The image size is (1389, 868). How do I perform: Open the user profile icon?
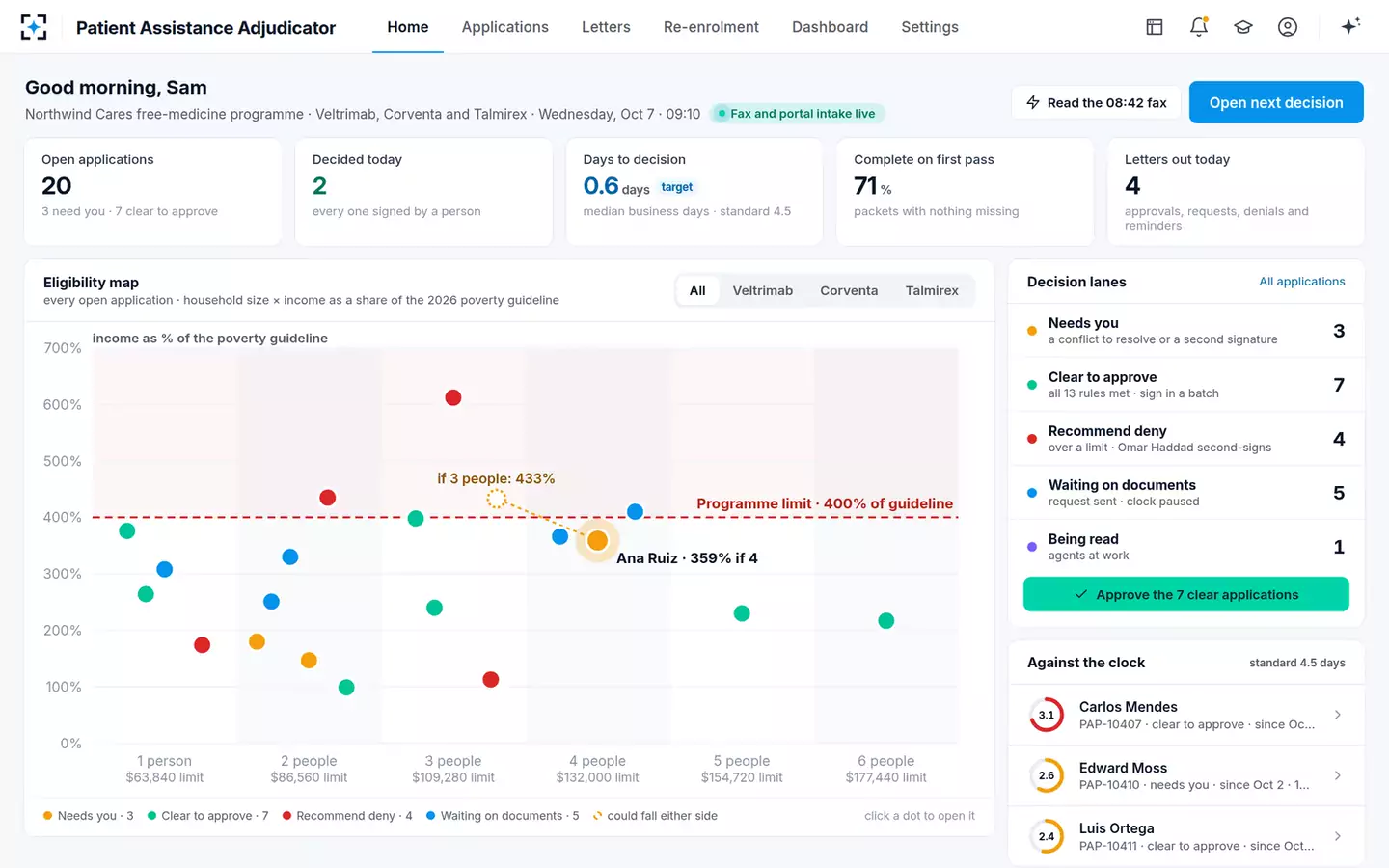point(1288,27)
